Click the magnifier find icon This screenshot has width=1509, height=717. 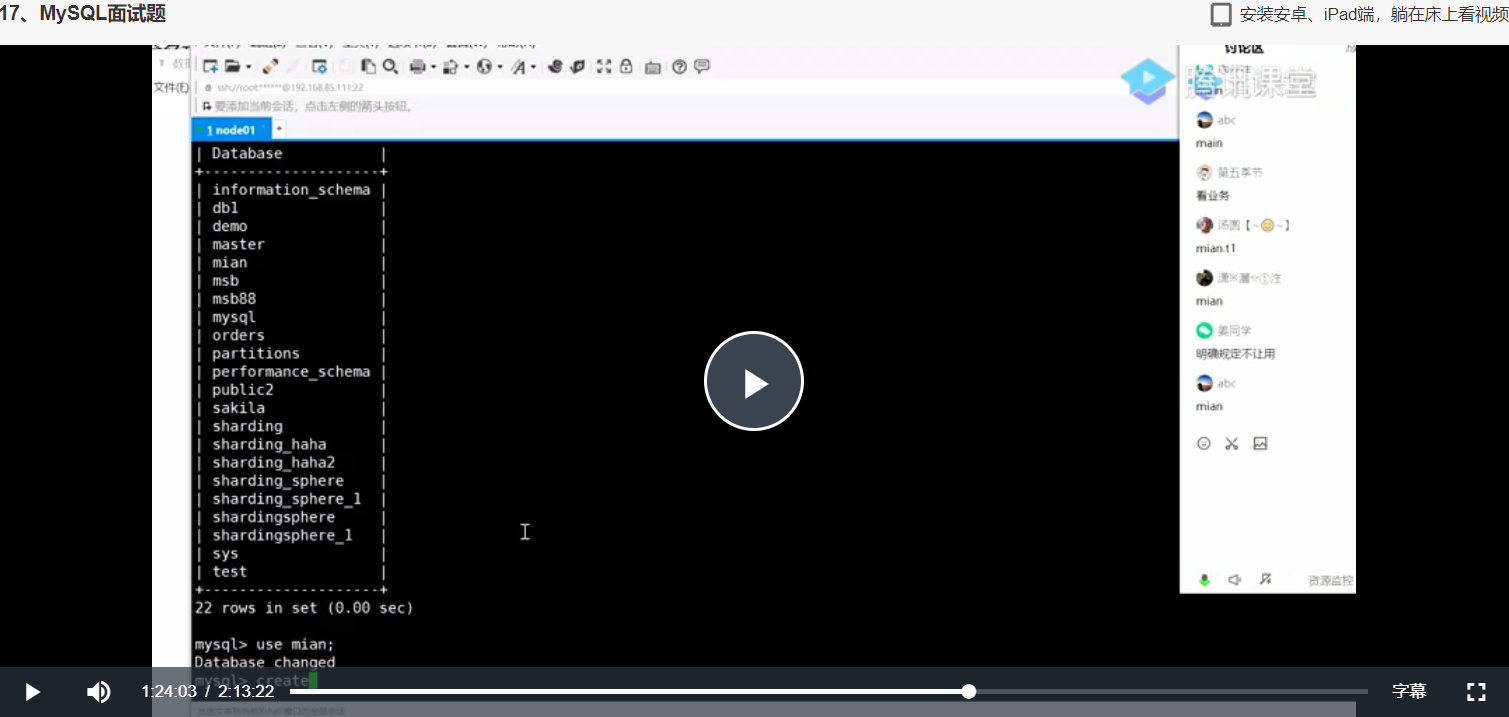[390, 66]
